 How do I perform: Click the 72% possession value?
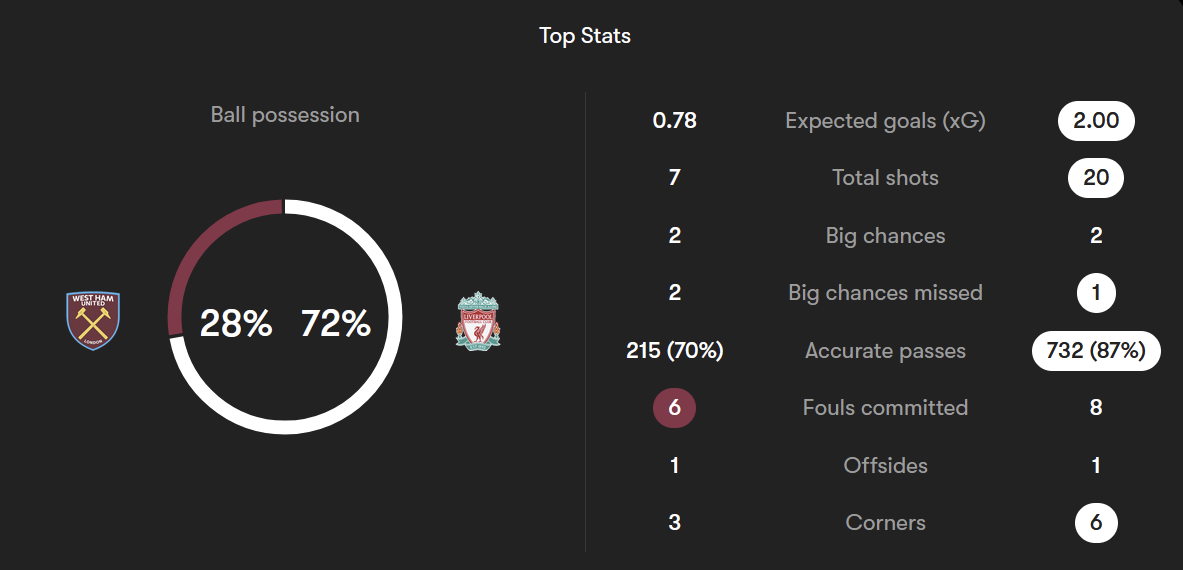point(336,323)
